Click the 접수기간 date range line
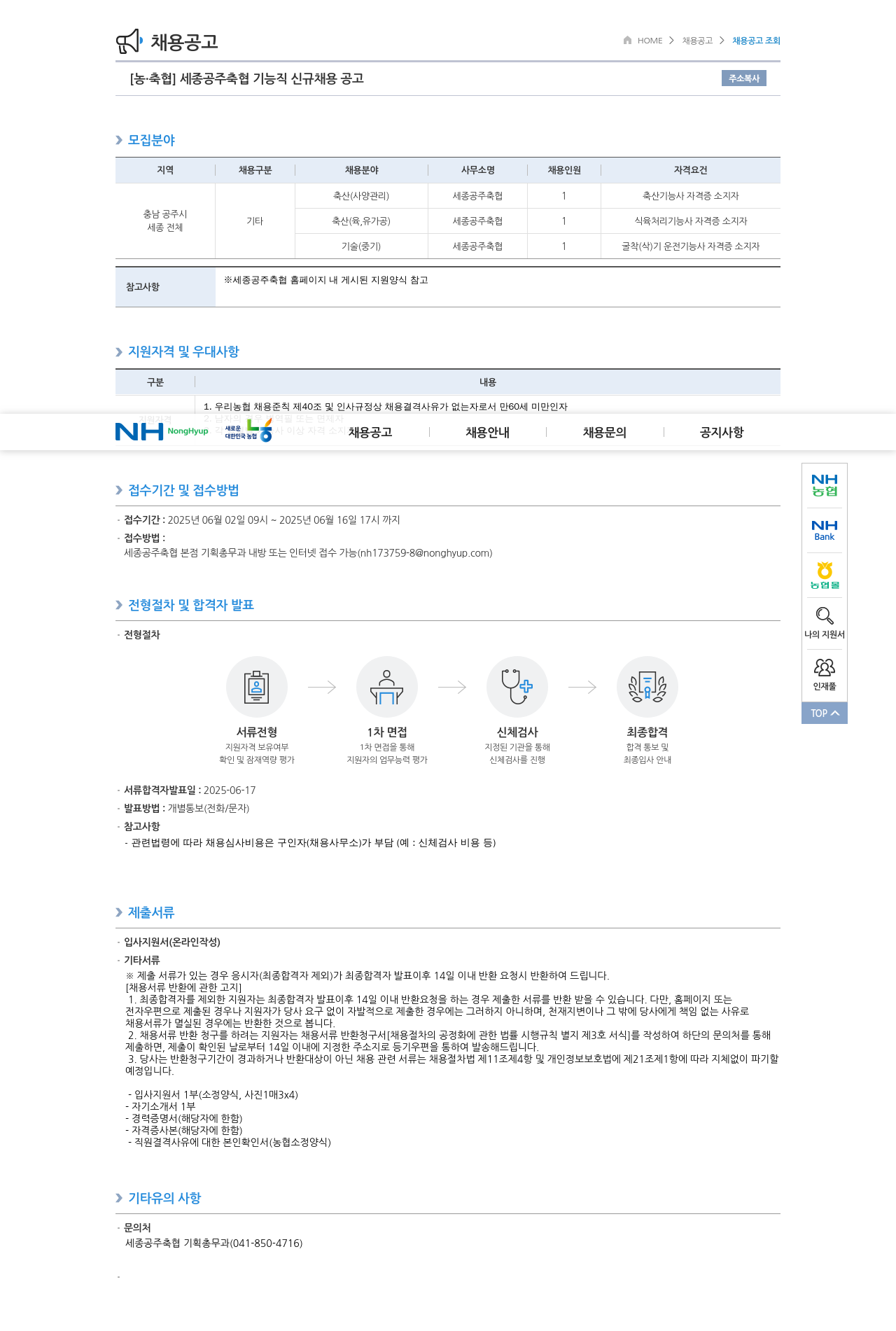 [262, 520]
